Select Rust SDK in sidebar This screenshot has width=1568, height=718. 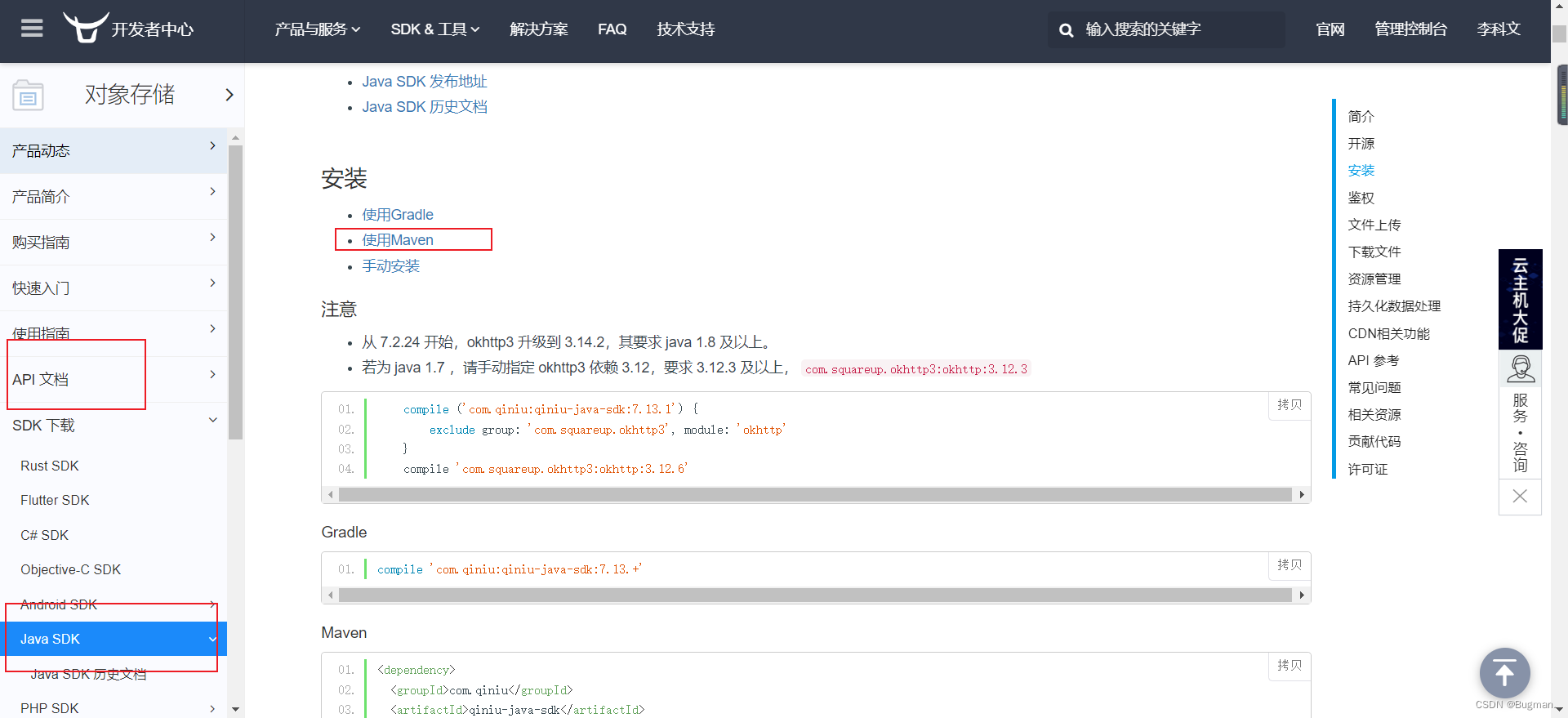50,466
